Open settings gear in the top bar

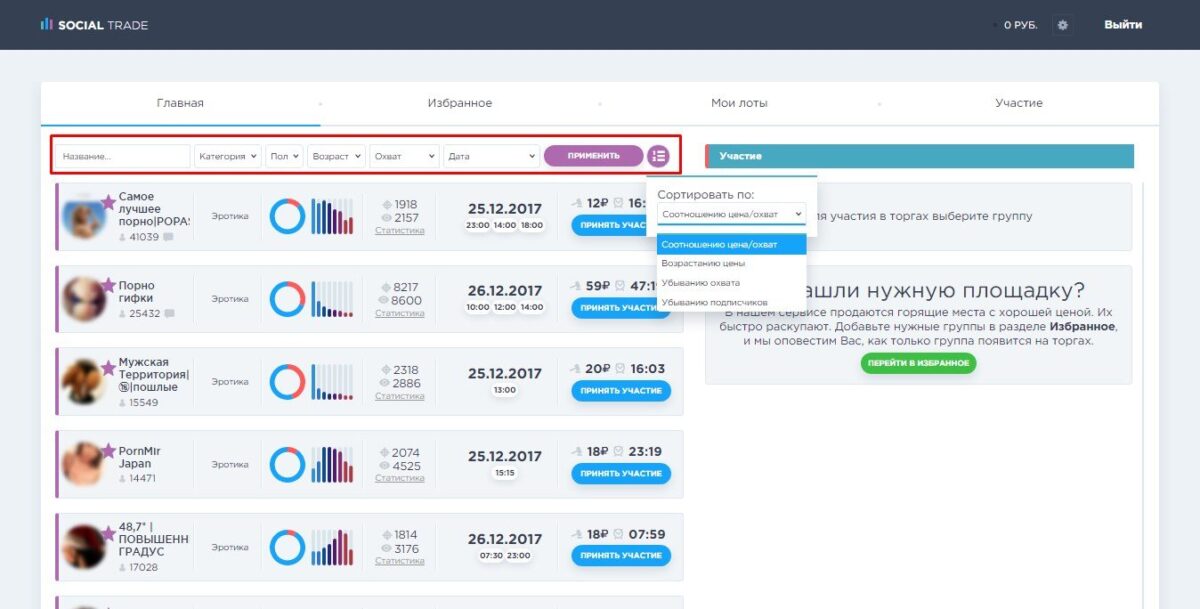tap(1062, 25)
